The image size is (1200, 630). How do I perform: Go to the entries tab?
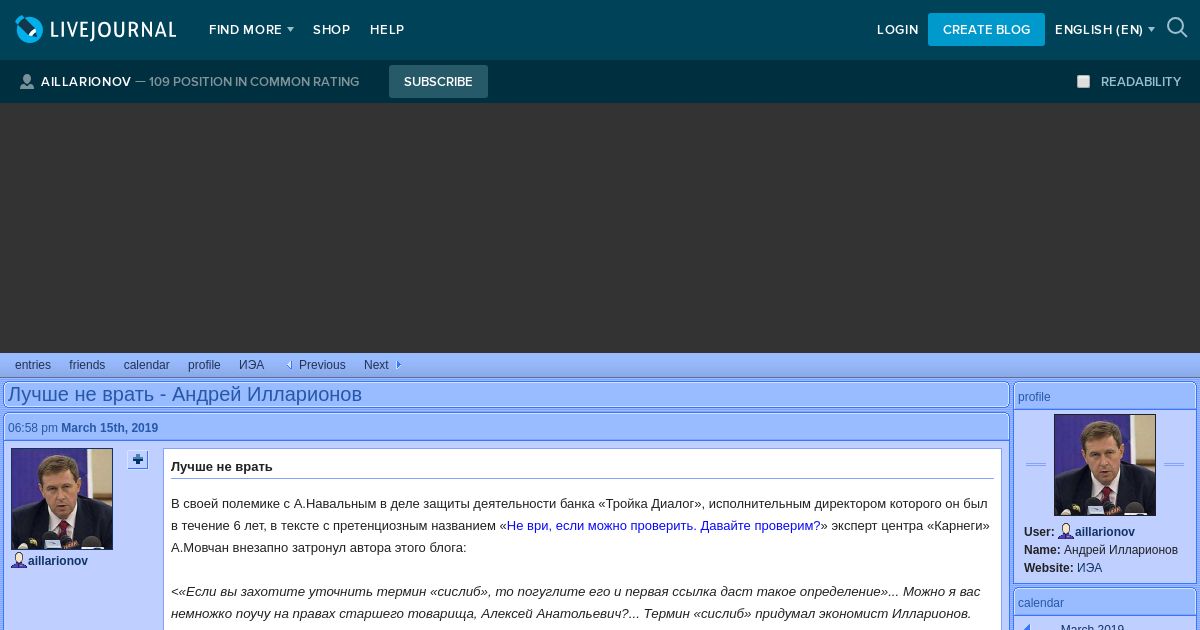(33, 365)
